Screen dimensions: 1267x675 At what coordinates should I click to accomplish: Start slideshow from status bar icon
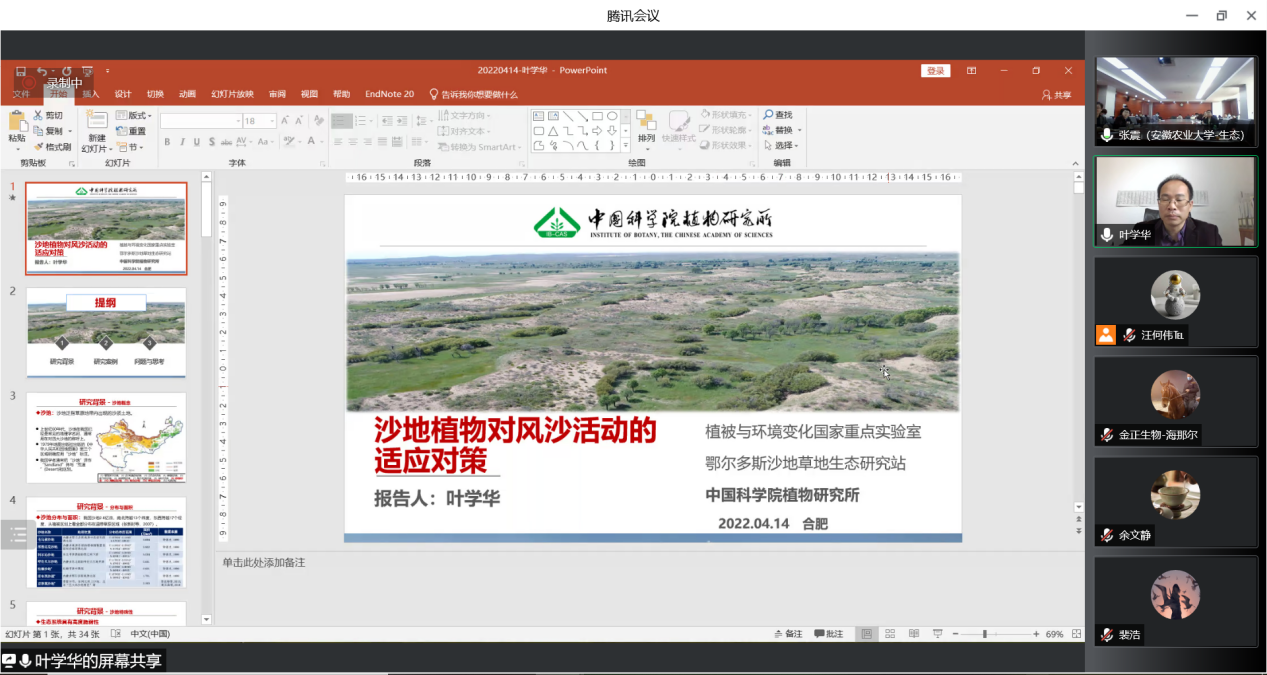point(938,634)
